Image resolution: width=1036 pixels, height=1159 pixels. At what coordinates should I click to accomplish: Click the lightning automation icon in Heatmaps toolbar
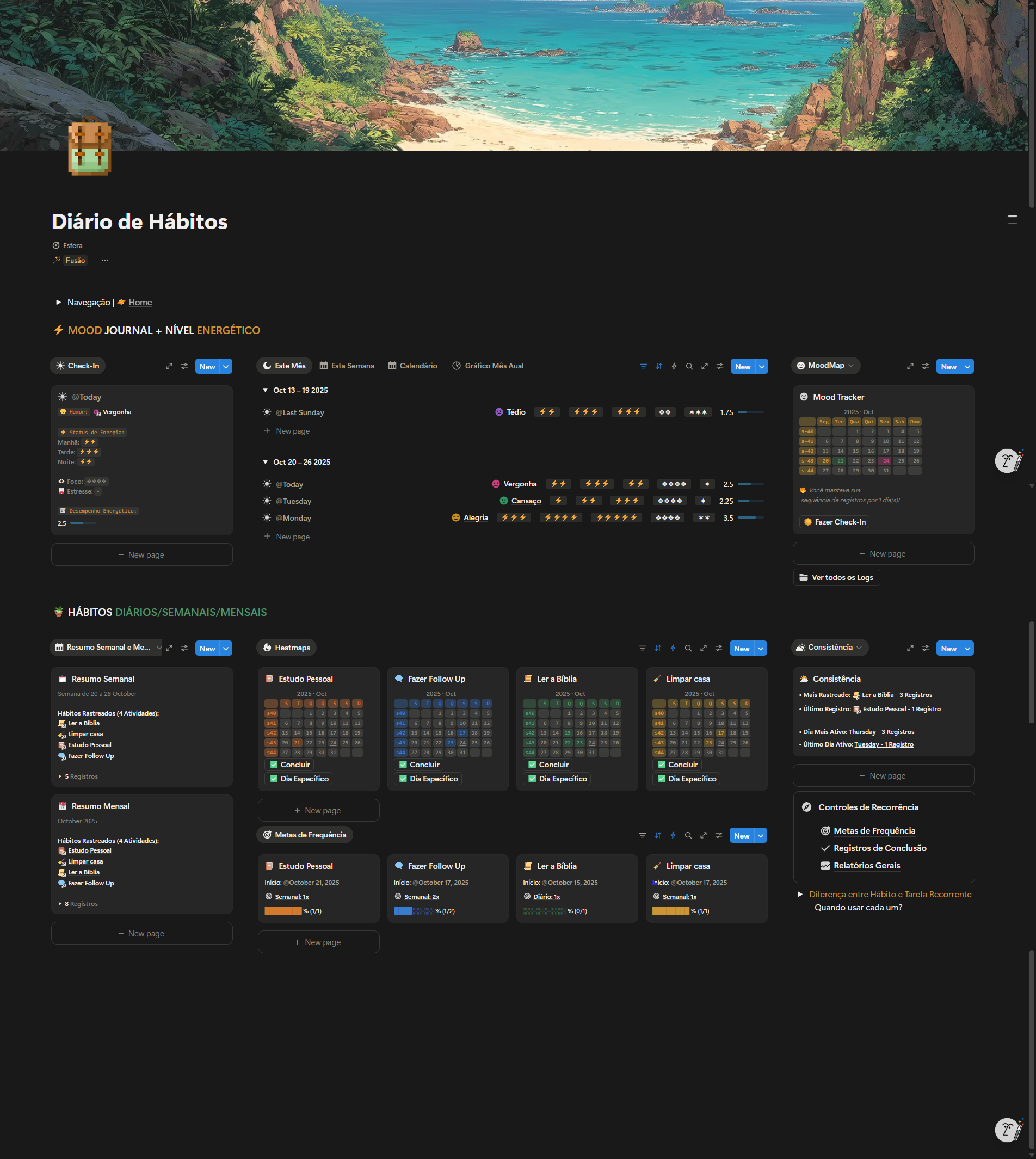pyautogui.click(x=673, y=649)
